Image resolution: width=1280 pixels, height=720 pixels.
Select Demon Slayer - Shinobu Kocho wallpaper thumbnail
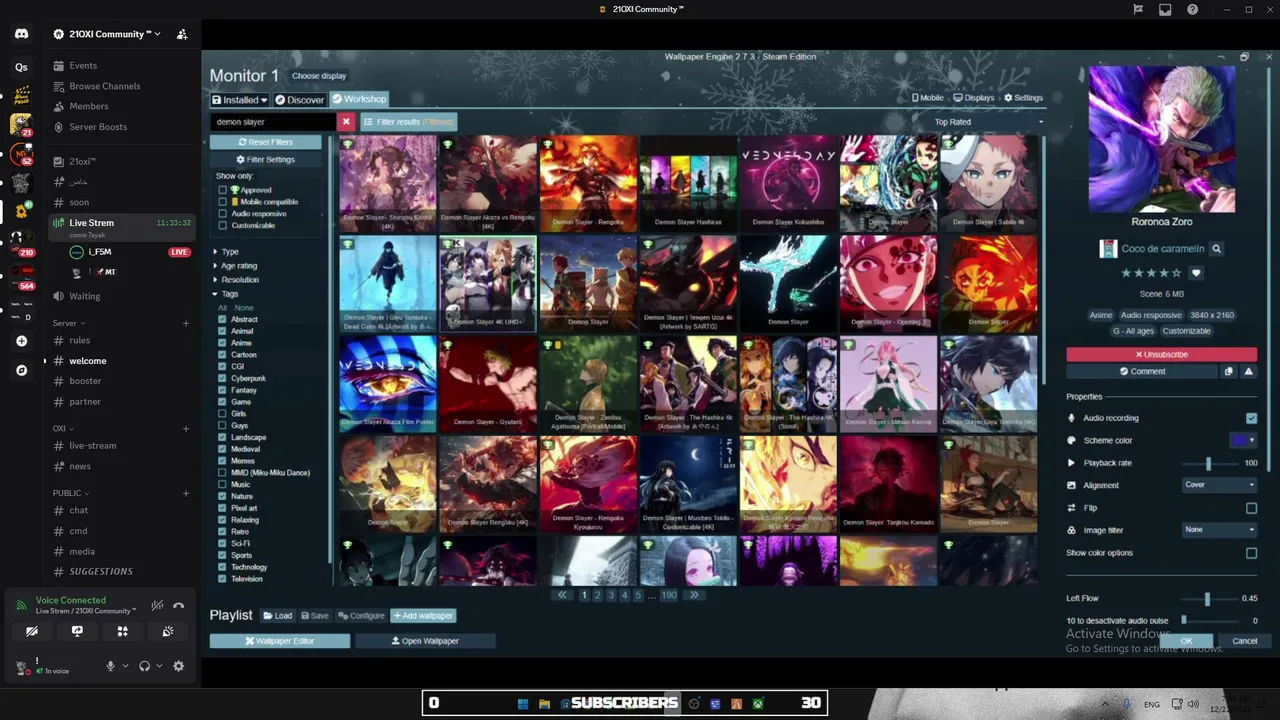pyautogui.click(x=388, y=183)
